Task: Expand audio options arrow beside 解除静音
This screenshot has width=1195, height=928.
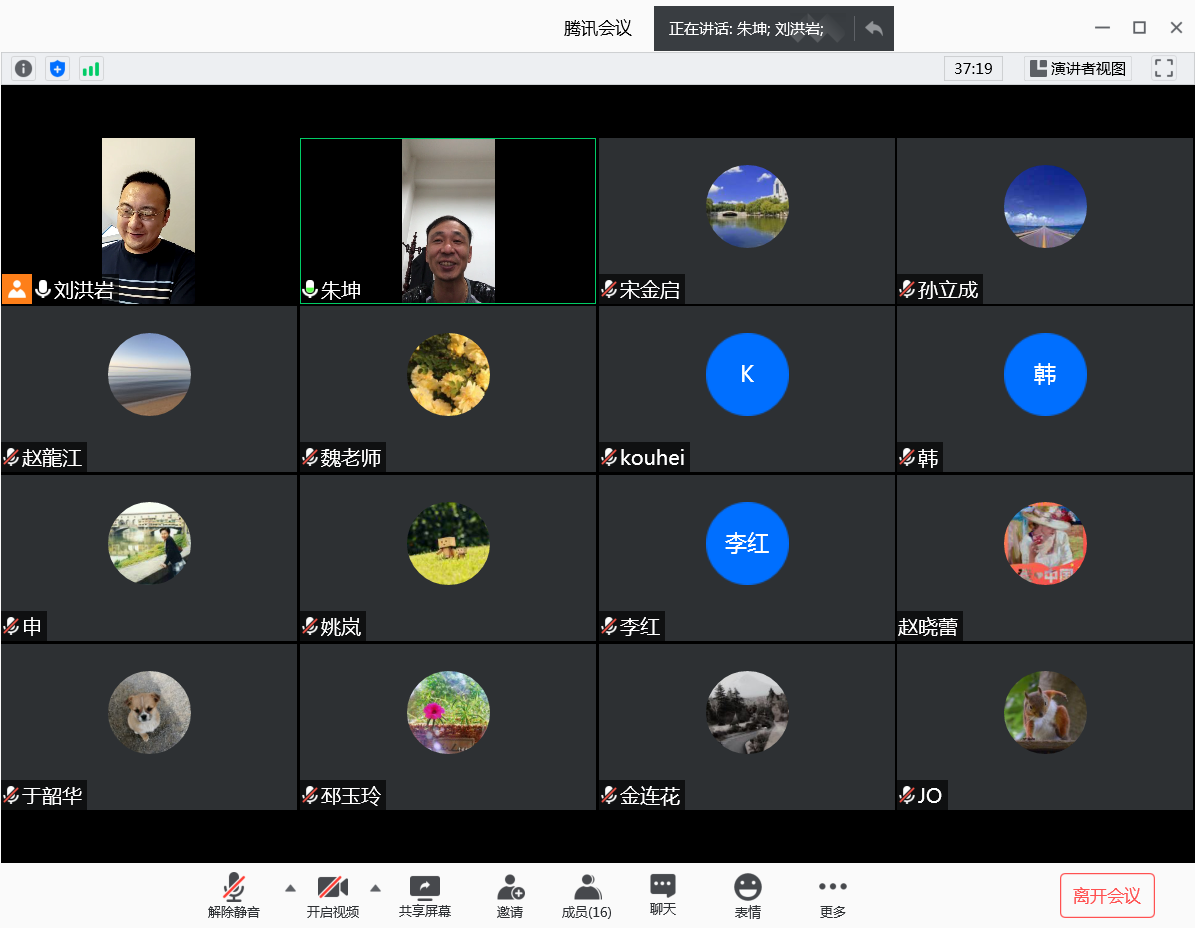Action: point(290,887)
